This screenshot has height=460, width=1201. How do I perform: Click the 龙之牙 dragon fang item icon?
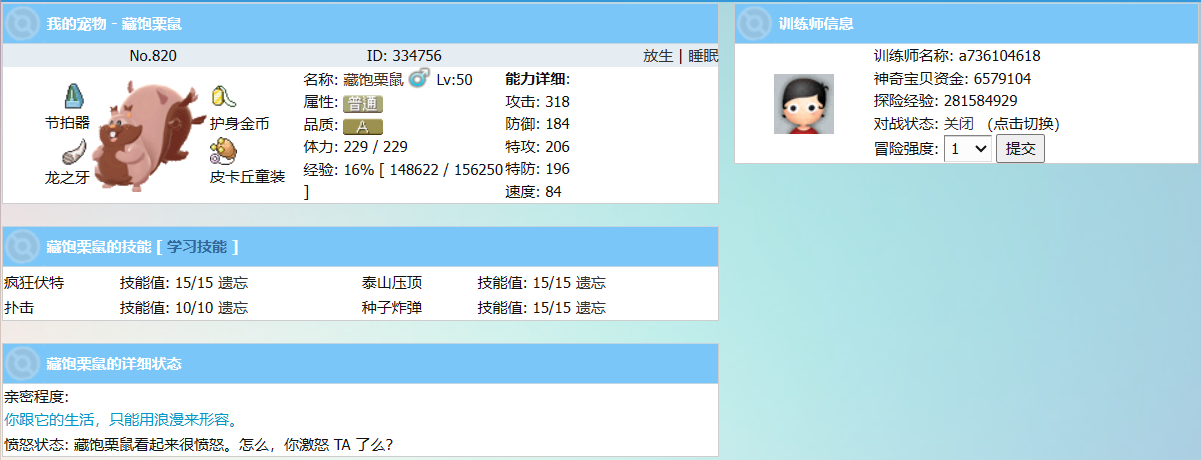(x=74, y=153)
